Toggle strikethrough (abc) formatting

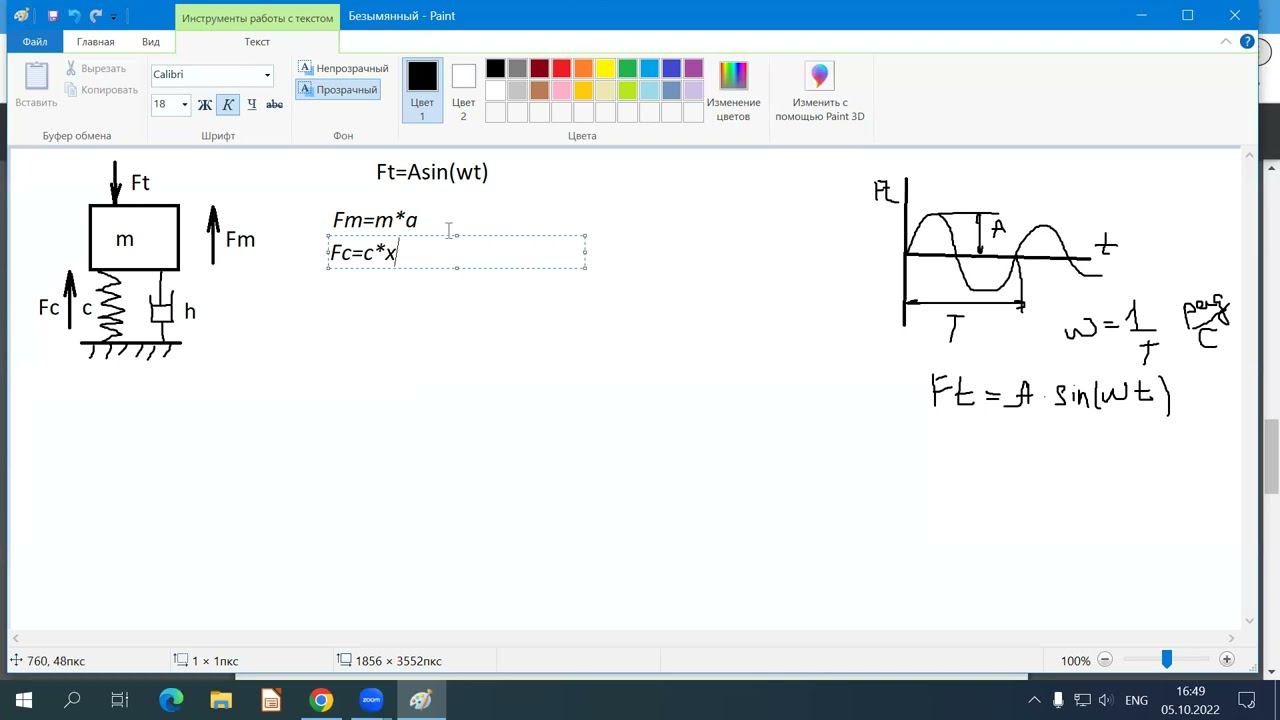(274, 104)
